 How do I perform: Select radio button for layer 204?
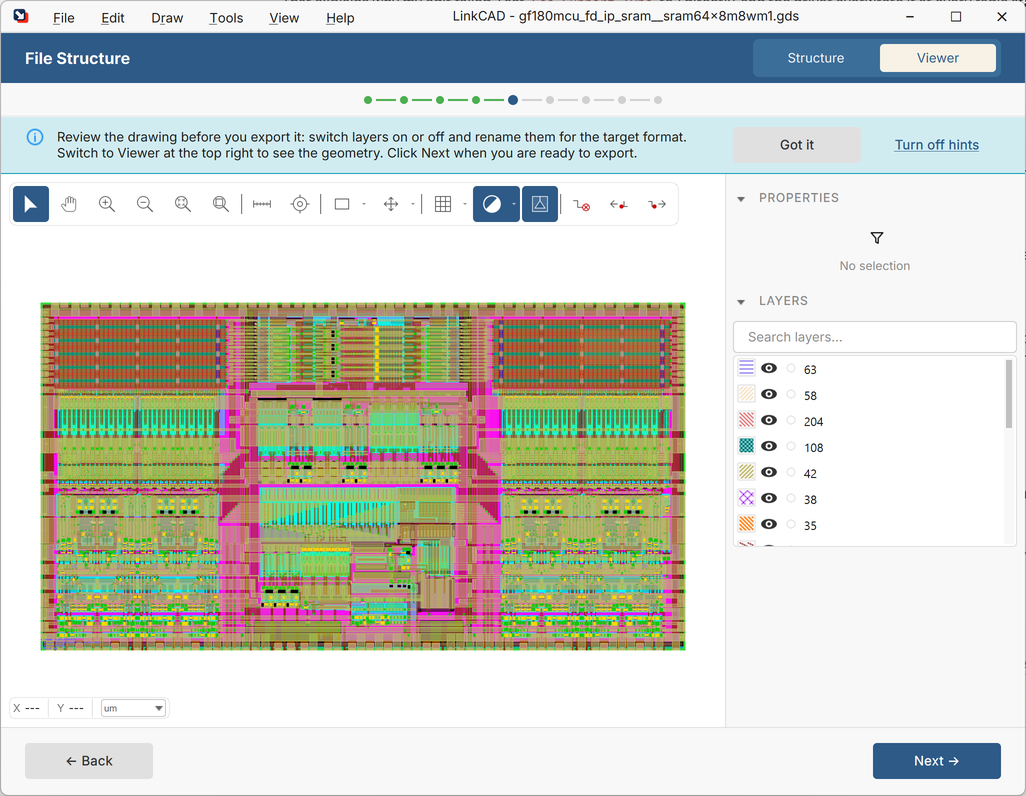791,420
